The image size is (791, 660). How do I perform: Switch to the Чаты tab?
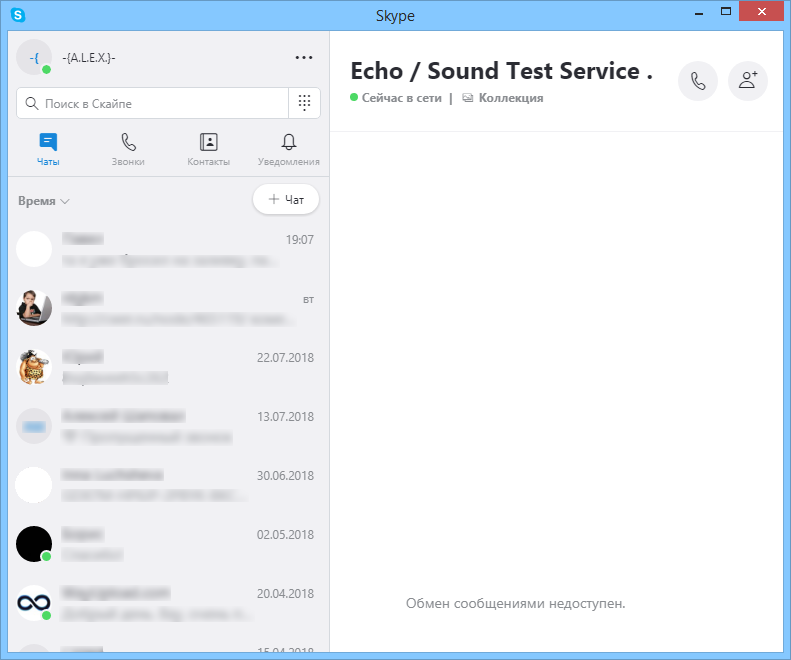48,149
